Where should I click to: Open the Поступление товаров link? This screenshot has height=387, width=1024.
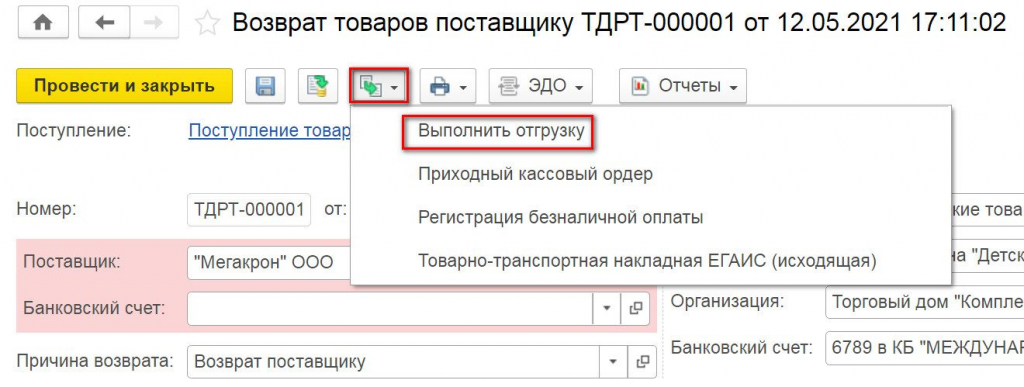click(x=270, y=131)
